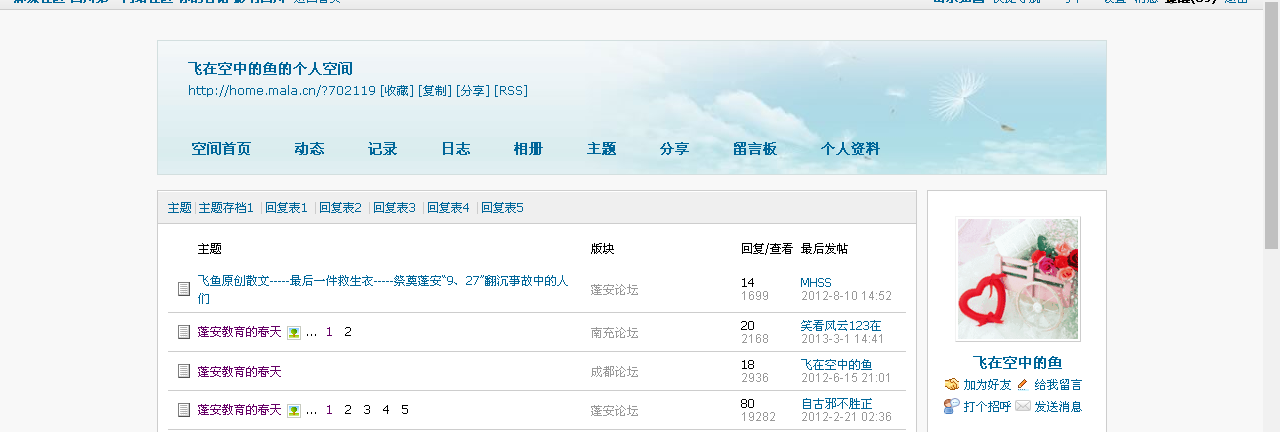1280x432 pixels.
Task: Open the 主题存档1 sub-tab
Action: (x=226, y=208)
